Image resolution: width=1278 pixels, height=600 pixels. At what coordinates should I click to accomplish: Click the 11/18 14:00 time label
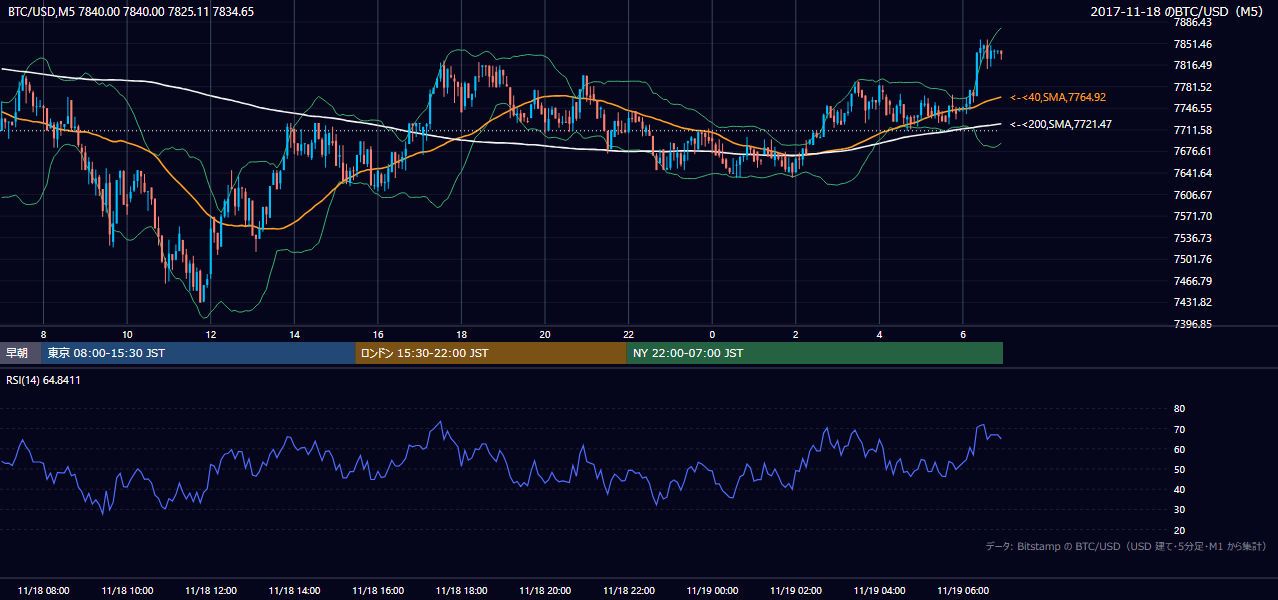click(x=294, y=591)
